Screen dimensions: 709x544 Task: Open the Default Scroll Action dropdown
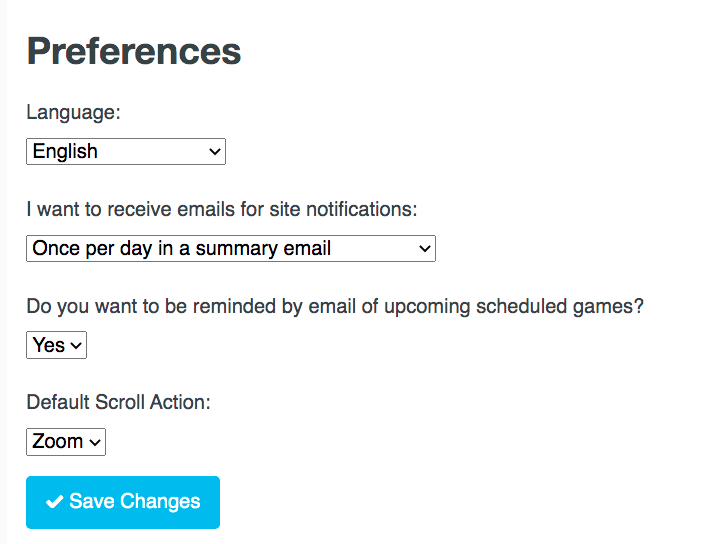(x=65, y=441)
